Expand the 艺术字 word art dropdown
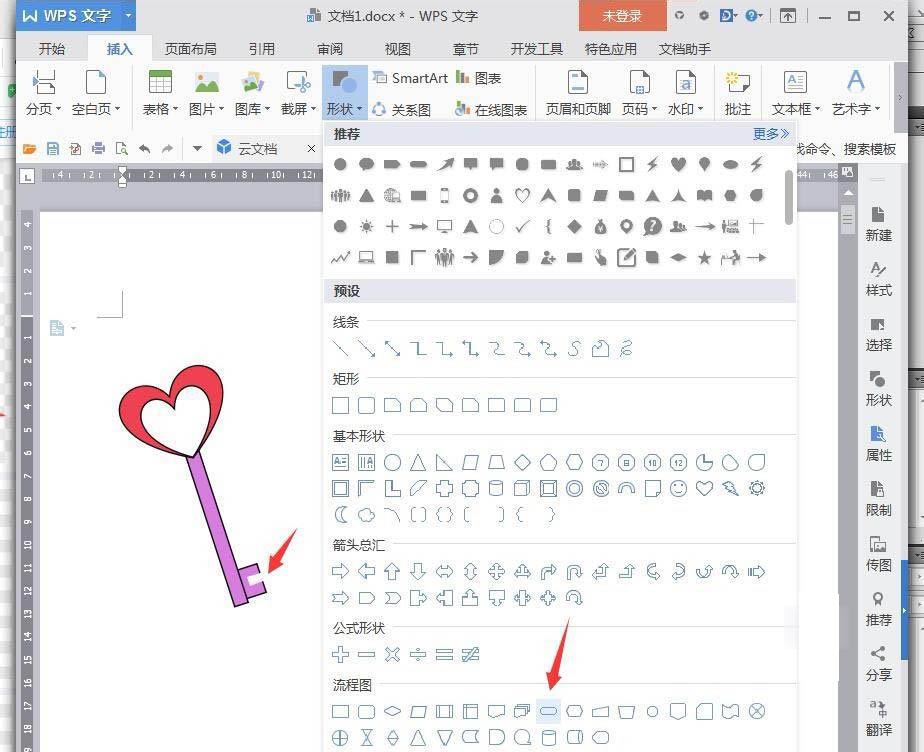924x752 pixels. pos(856,93)
